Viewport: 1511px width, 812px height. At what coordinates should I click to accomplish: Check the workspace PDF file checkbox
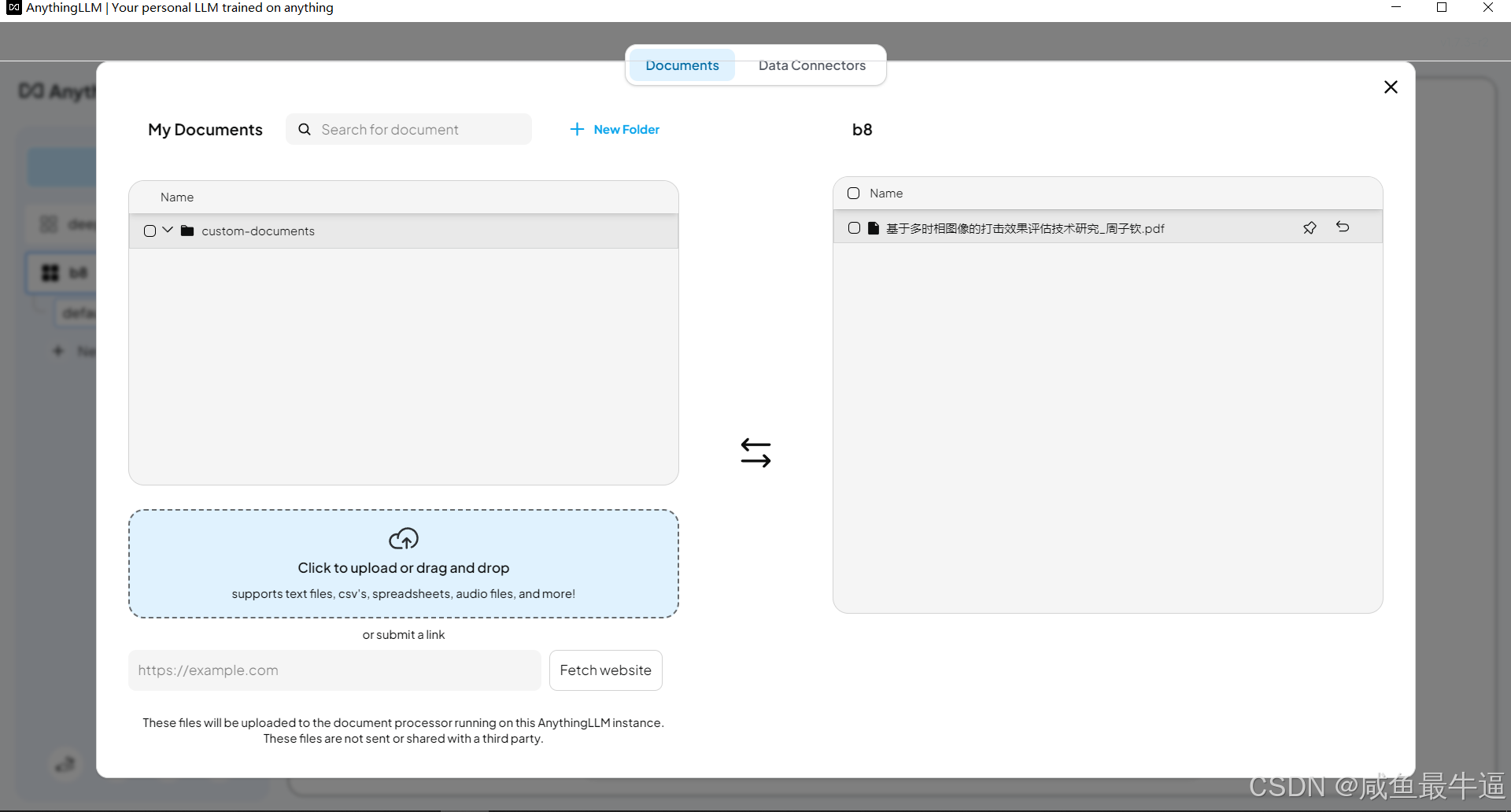pyautogui.click(x=854, y=228)
